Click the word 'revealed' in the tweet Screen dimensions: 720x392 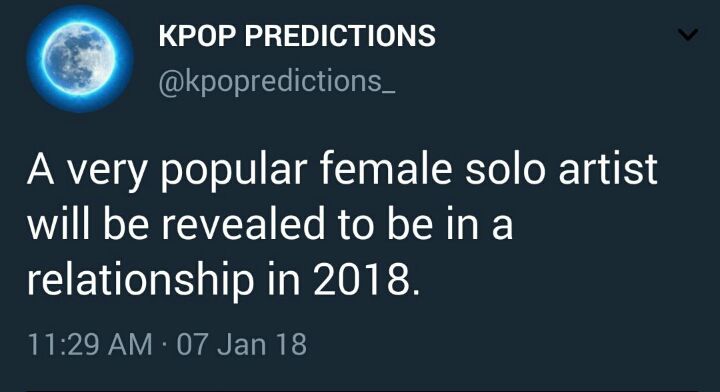click(x=243, y=224)
